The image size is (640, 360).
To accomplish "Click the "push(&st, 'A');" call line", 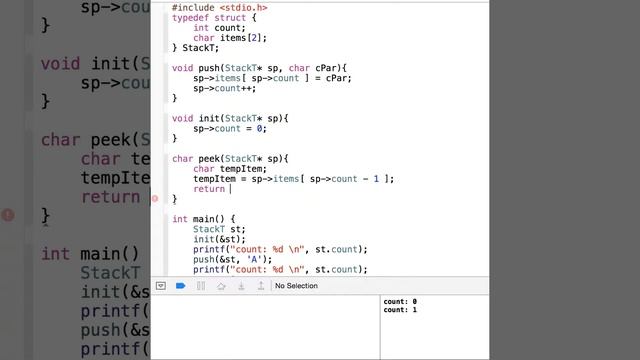I will click(x=233, y=260).
